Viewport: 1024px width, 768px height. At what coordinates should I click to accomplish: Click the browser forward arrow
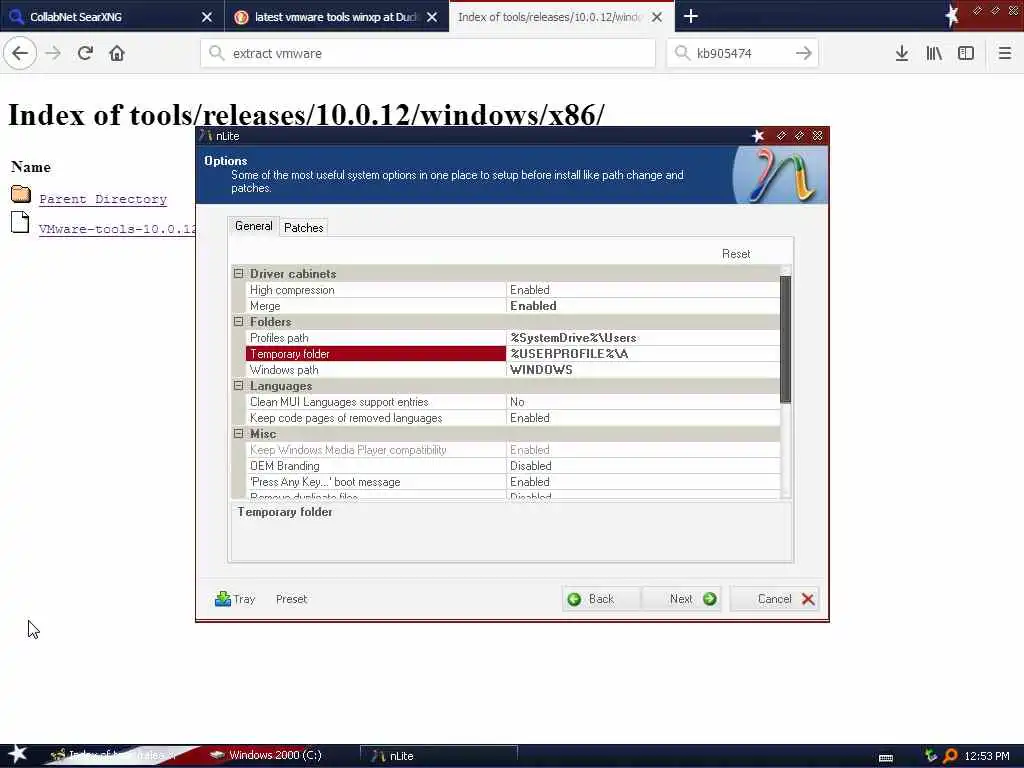[54, 54]
